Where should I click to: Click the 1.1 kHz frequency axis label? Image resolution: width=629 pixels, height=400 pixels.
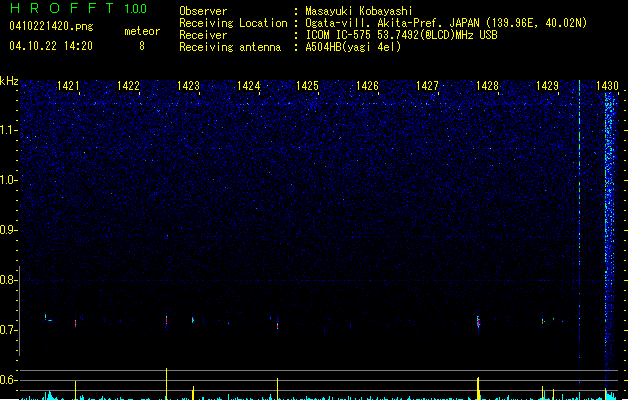tap(8, 130)
